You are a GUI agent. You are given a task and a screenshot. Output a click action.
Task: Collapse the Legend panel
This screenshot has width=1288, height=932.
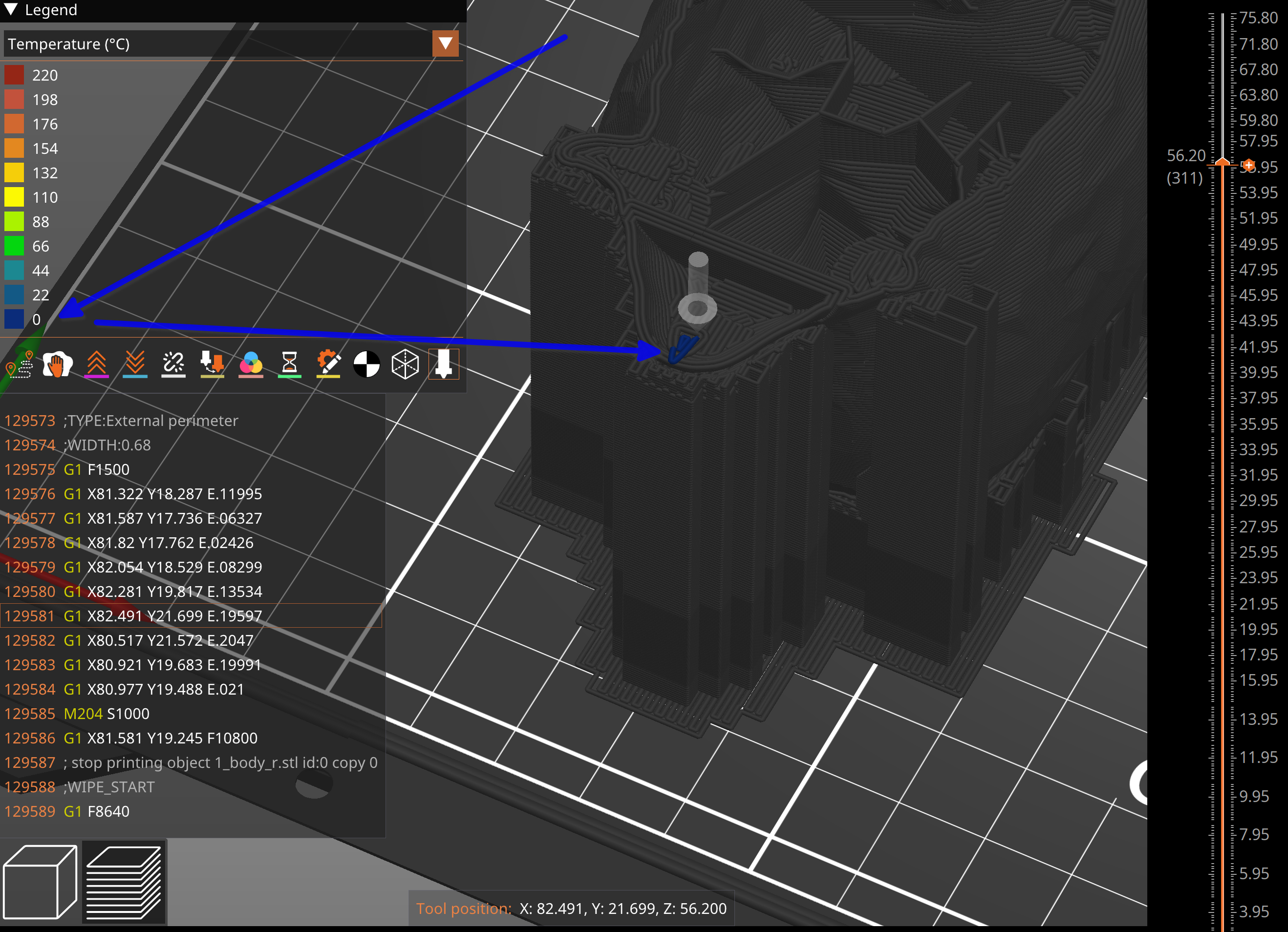[x=11, y=10]
